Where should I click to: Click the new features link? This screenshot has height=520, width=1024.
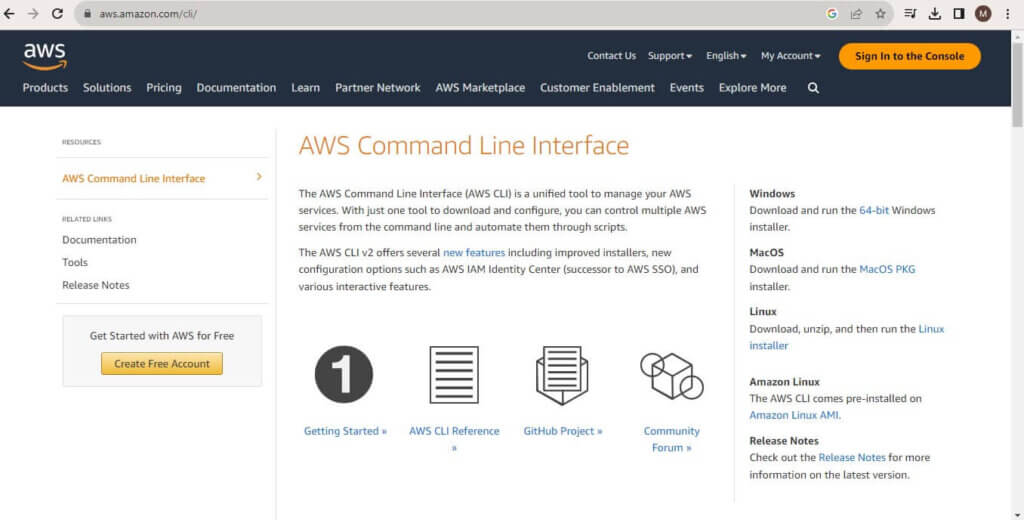474,252
